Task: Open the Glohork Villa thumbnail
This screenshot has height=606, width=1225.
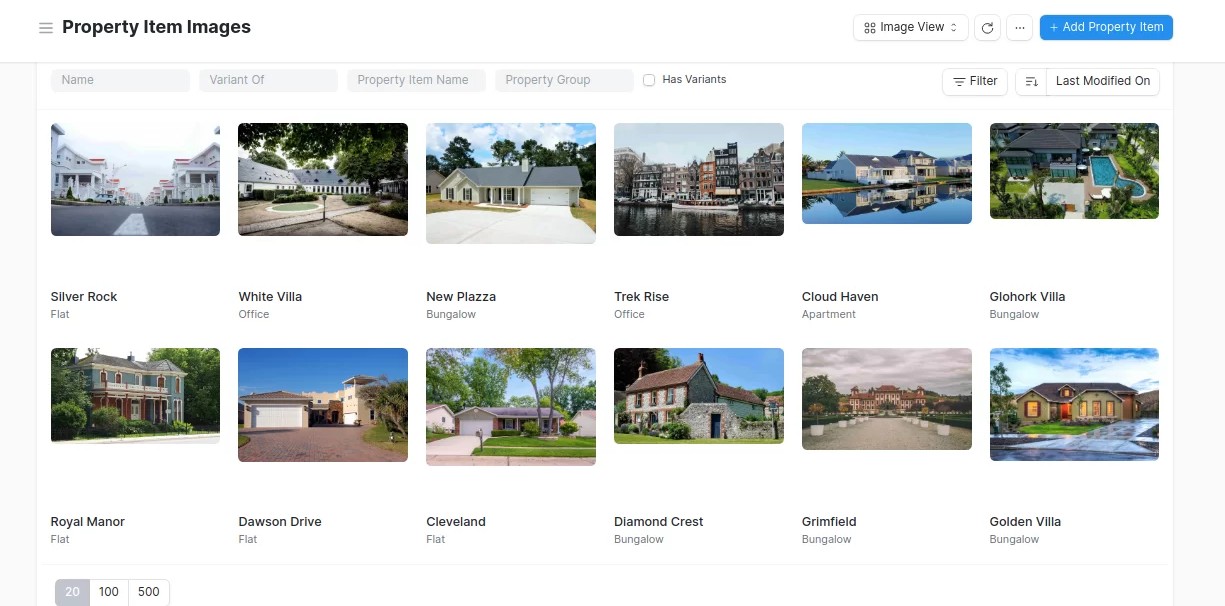Action: [1074, 171]
